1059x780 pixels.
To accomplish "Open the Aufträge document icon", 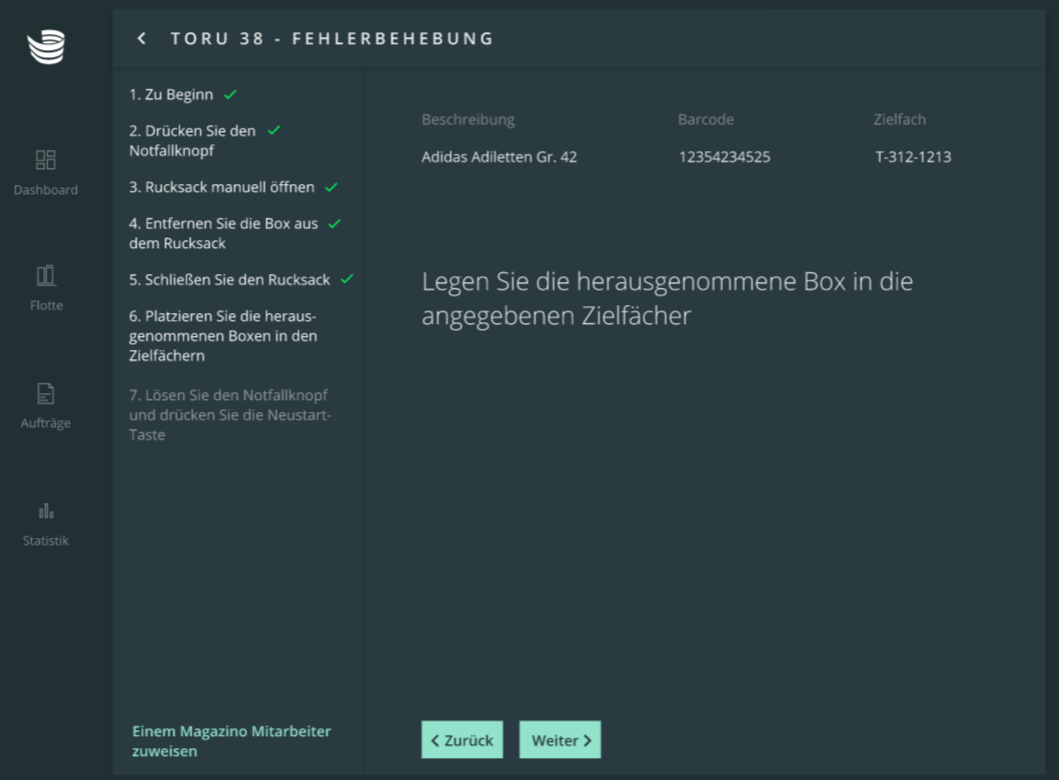I will 46,393.
